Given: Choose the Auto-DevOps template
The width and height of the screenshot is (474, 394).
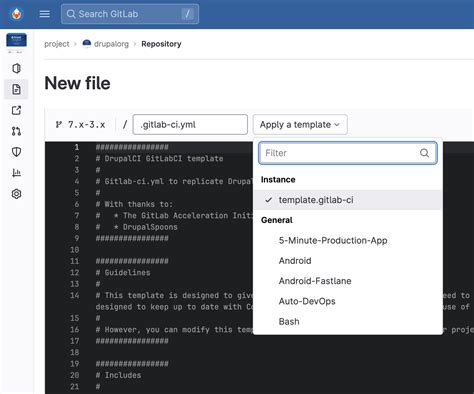Looking at the screenshot, I should click(x=348, y=301).
